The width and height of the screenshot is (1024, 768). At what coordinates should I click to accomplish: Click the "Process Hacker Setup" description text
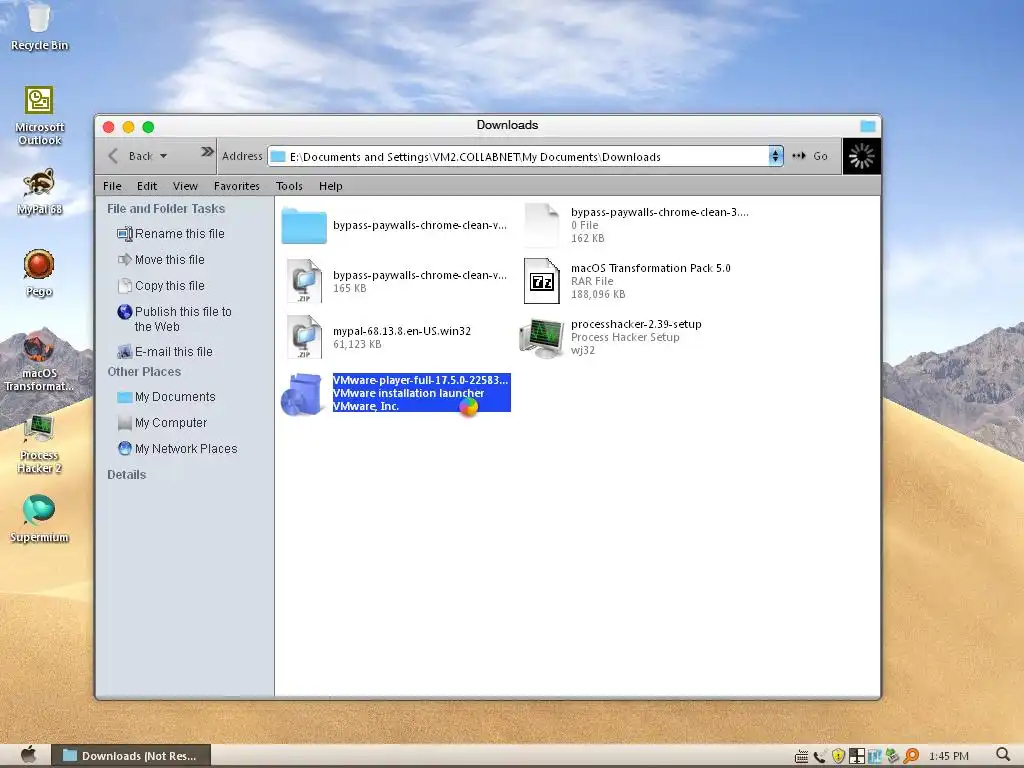click(625, 337)
